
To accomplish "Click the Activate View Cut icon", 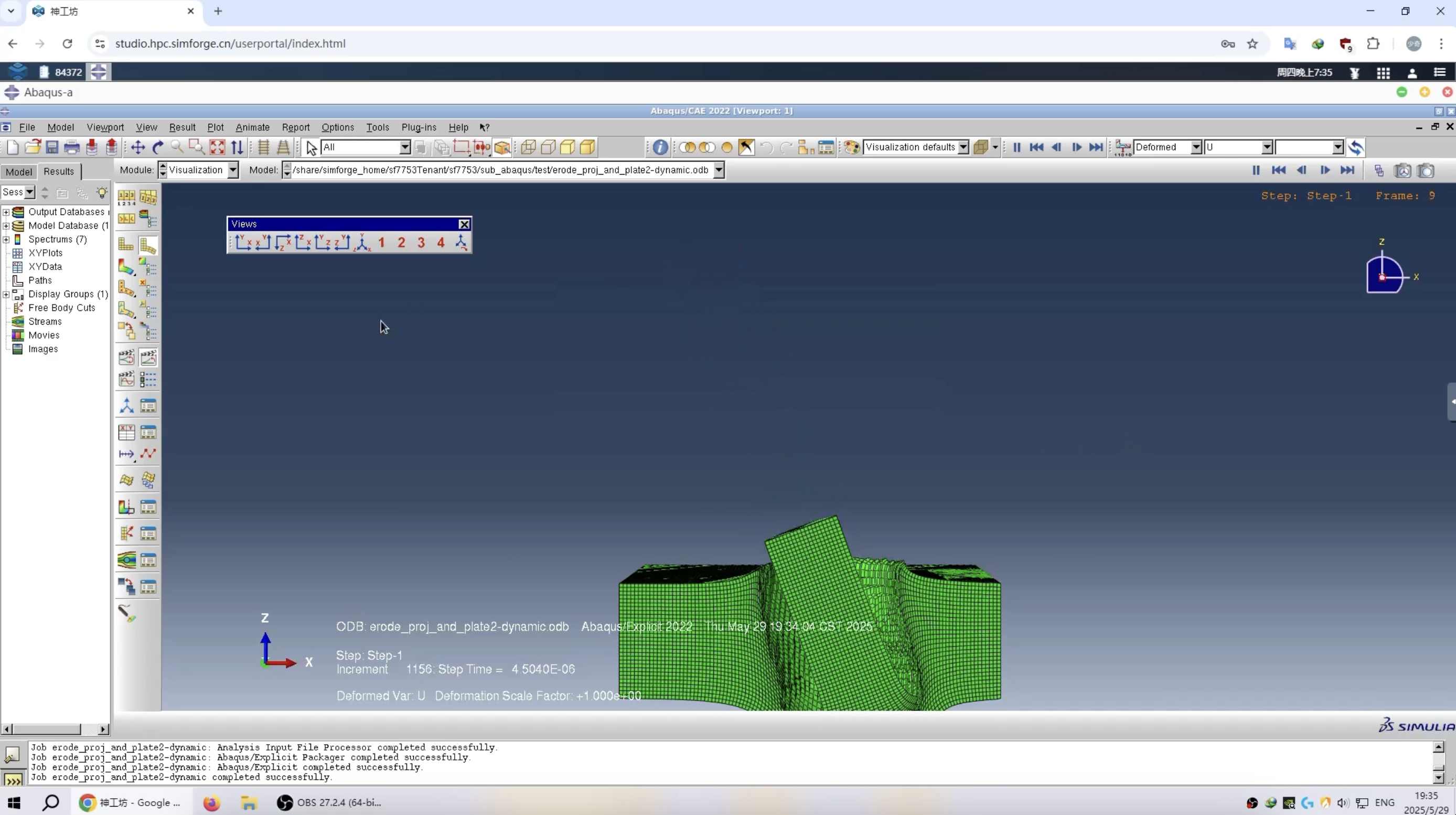I will point(126,507).
